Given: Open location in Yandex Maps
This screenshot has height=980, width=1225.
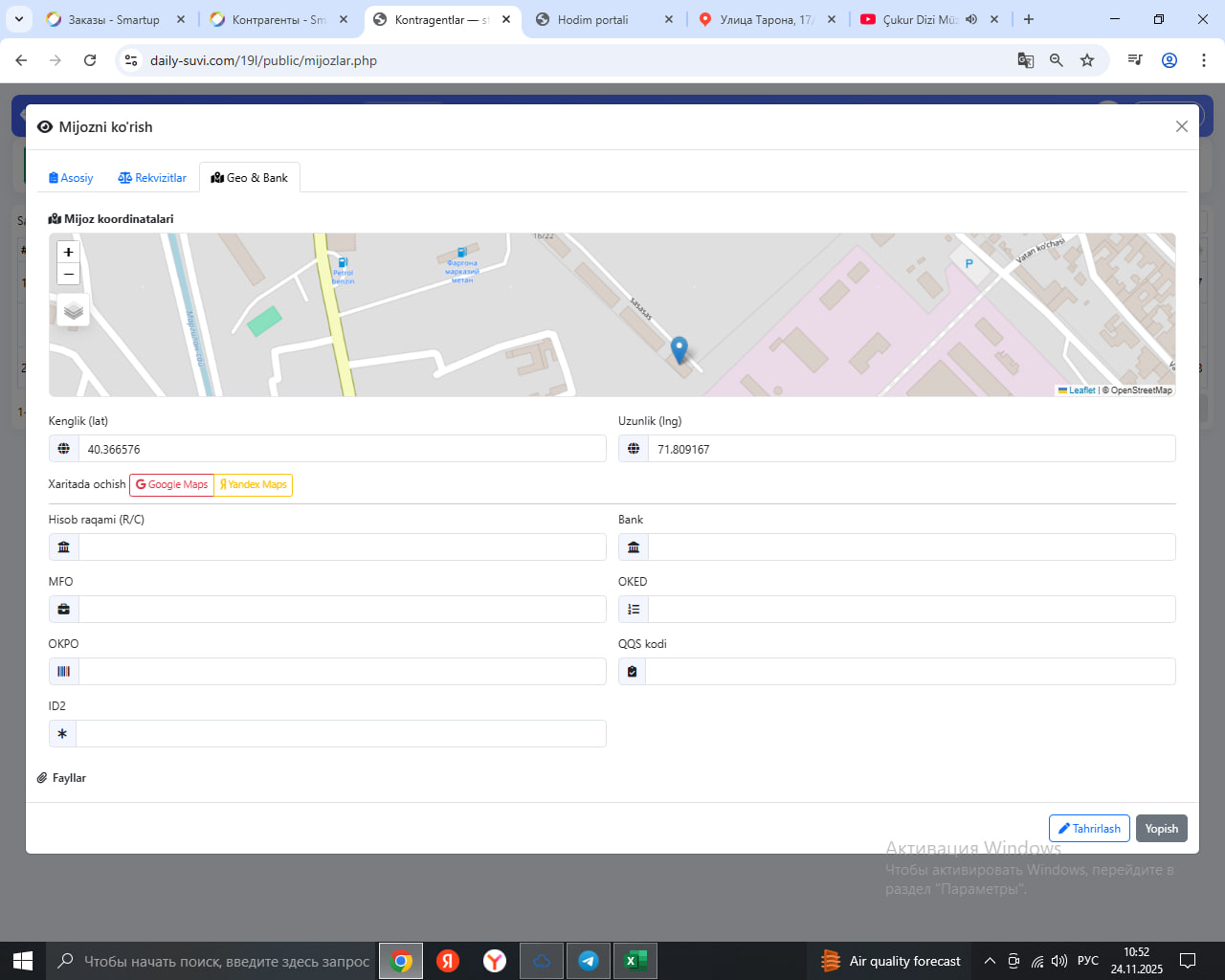Looking at the screenshot, I should click(254, 485).
